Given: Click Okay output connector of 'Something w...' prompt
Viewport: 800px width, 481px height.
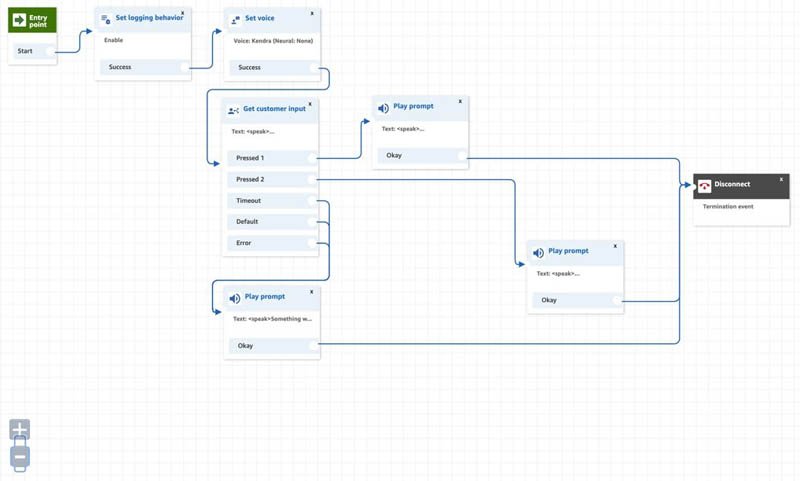Looking at the screenshot, I should point(314,346).
